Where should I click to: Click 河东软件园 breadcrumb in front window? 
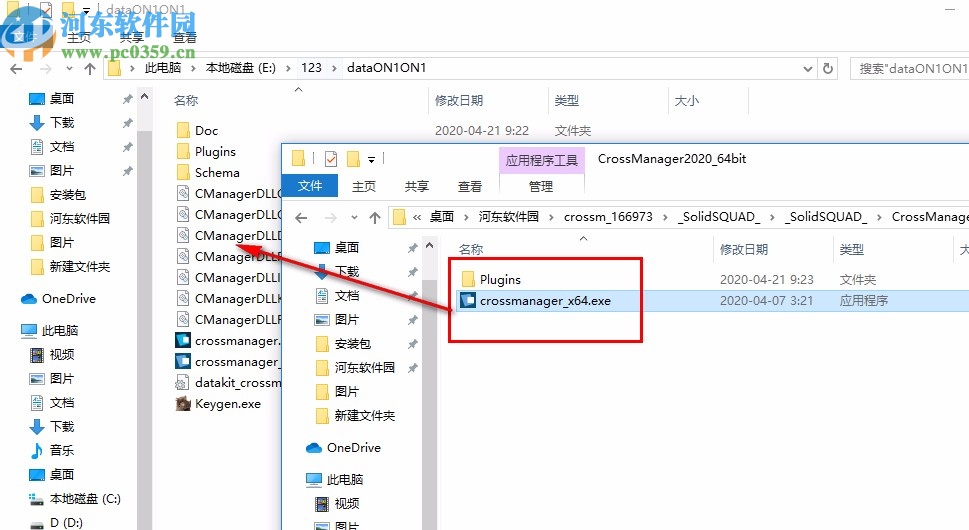(x=509, y=217)
